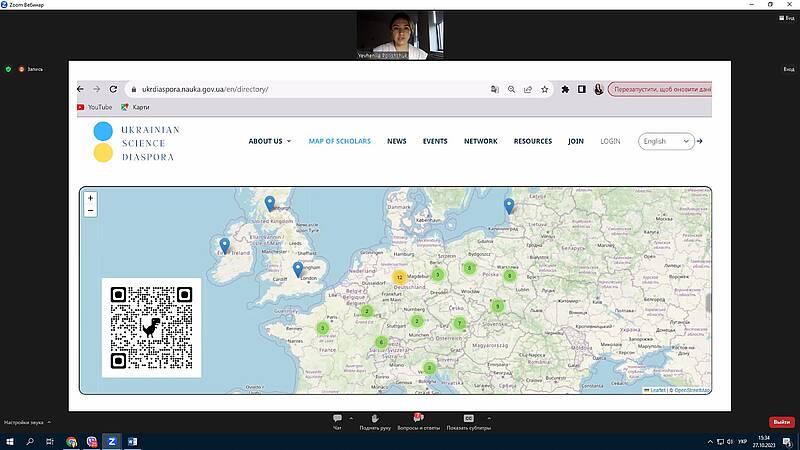Viewport: 800px width, 450px height.
Task: Click the blue map pin over Ireland
Action: pyautogui.click(x=224, y=246)
